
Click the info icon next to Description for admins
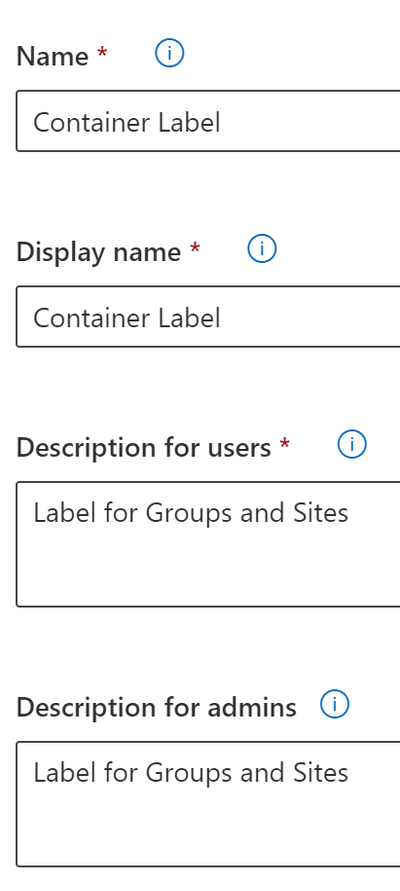click(335, 705)
